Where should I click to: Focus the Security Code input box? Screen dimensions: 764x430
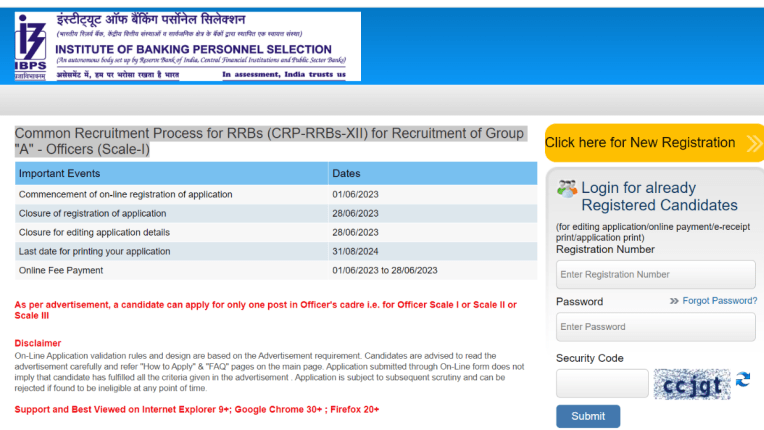(x=602, y=383)
